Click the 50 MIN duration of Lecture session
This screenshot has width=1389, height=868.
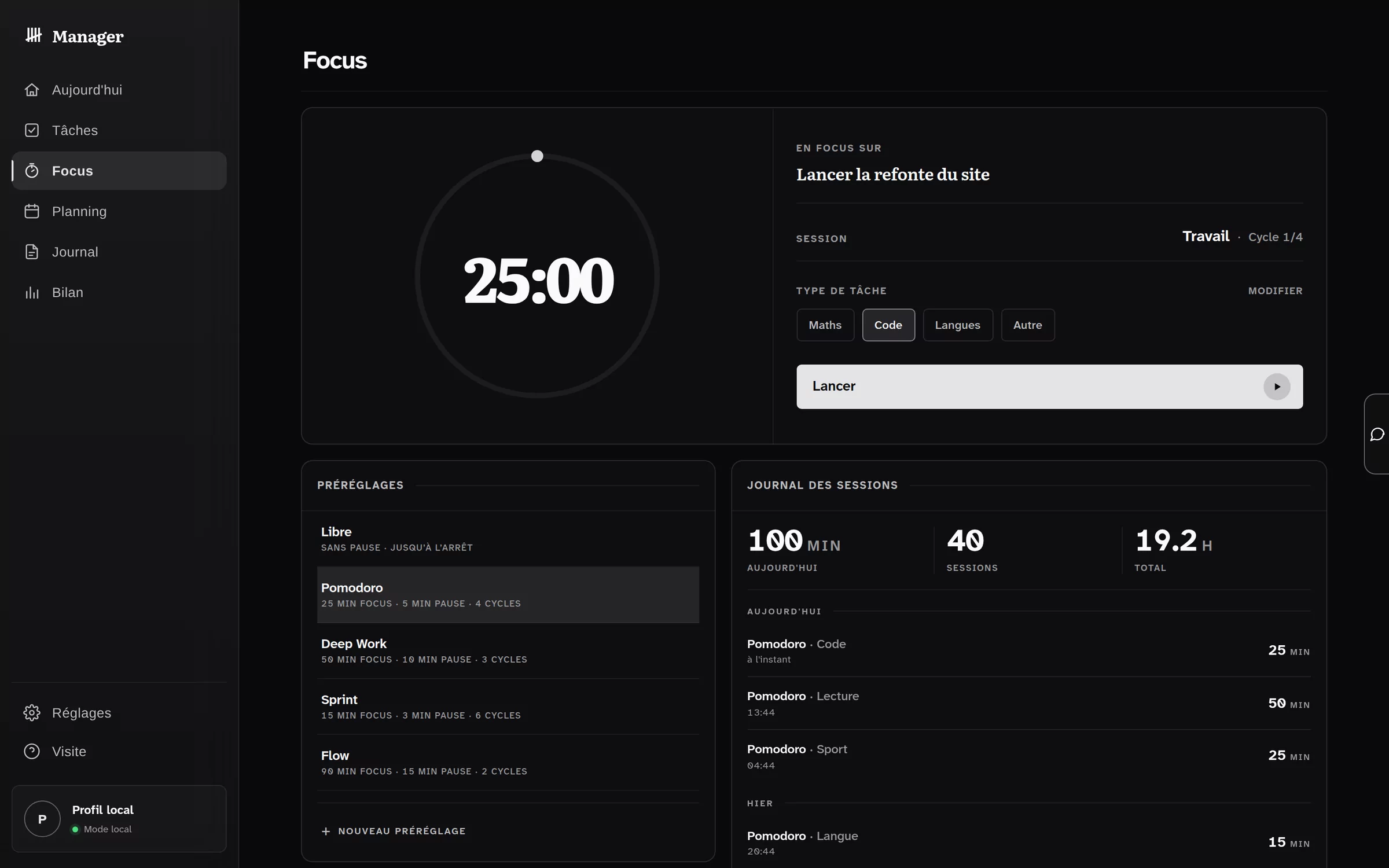point(1288,704)
